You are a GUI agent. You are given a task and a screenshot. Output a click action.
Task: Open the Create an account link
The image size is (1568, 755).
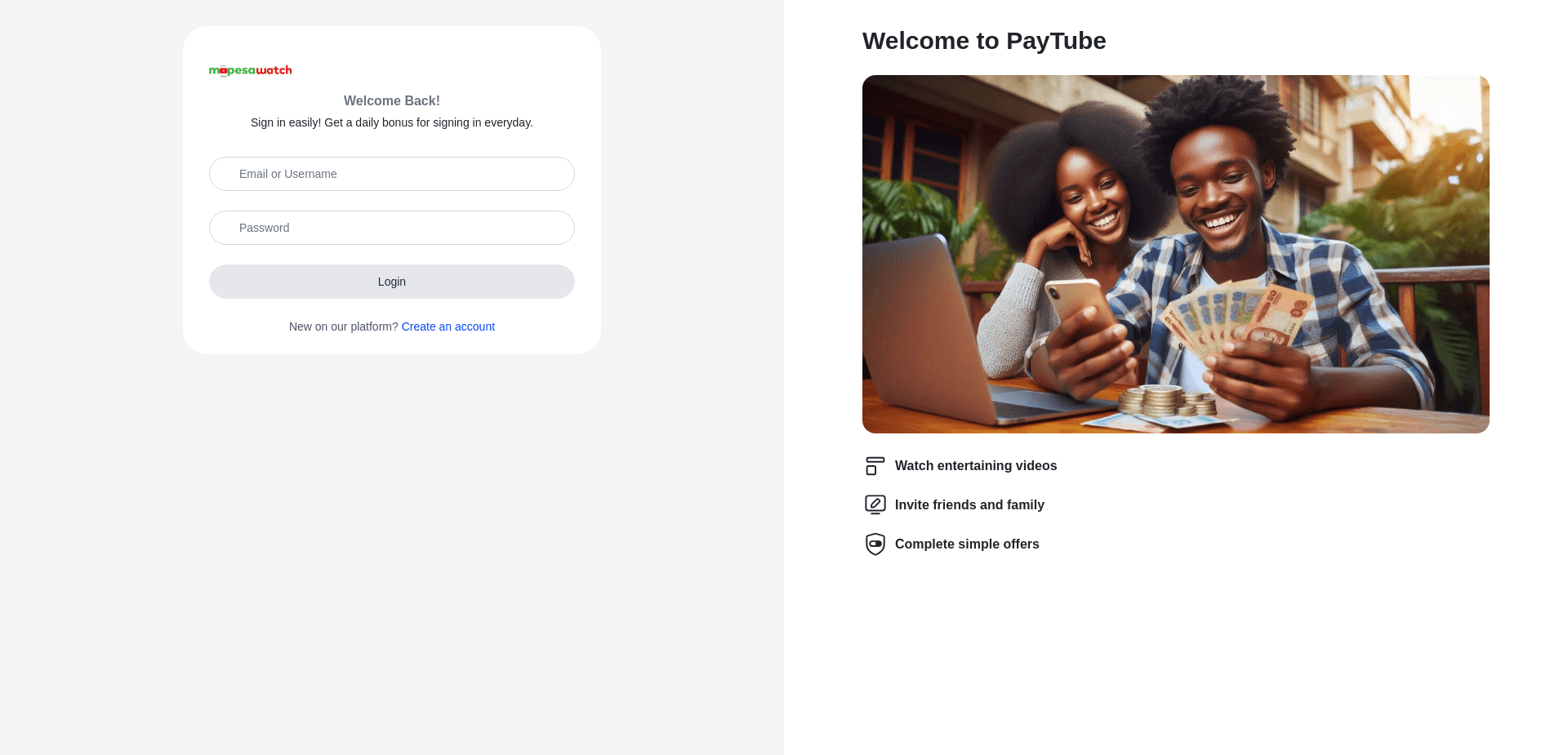coord(448,326)
